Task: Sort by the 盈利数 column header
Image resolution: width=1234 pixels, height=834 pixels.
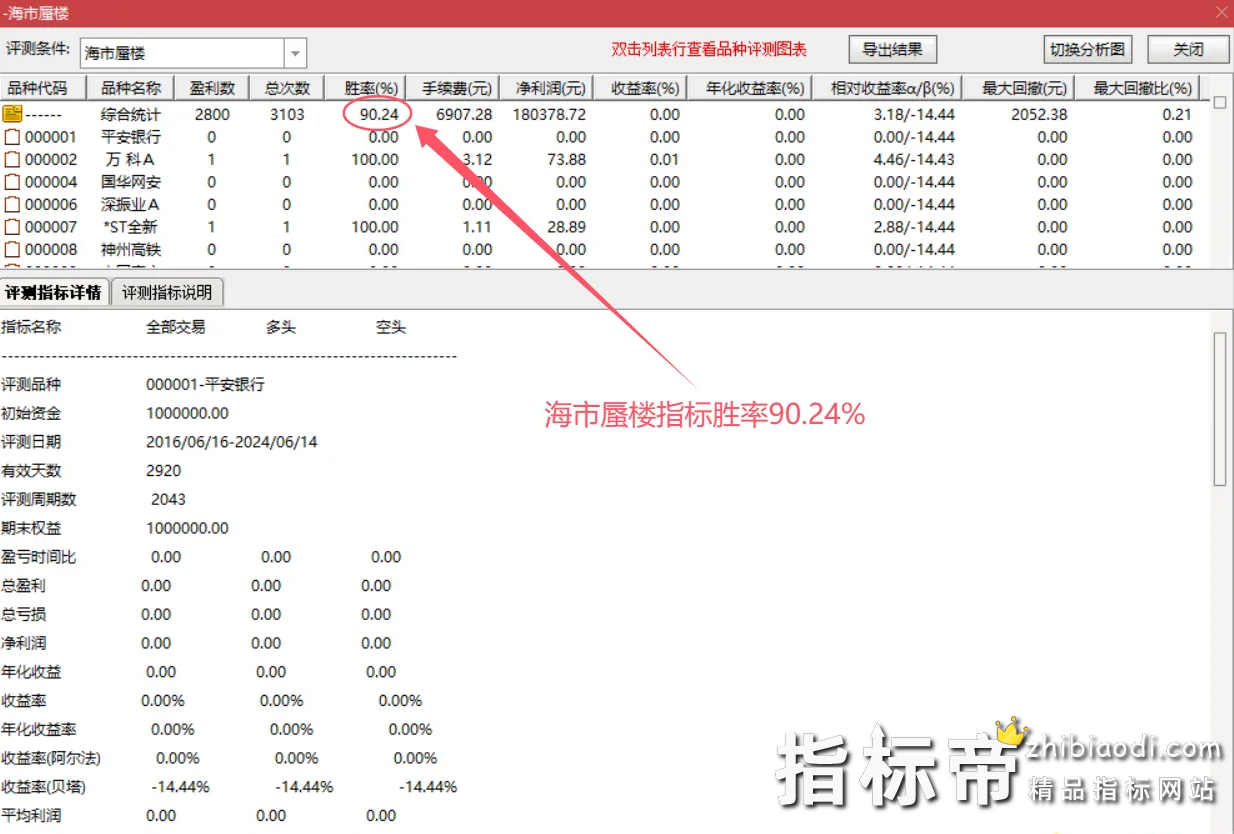Action: click(212, 88)
